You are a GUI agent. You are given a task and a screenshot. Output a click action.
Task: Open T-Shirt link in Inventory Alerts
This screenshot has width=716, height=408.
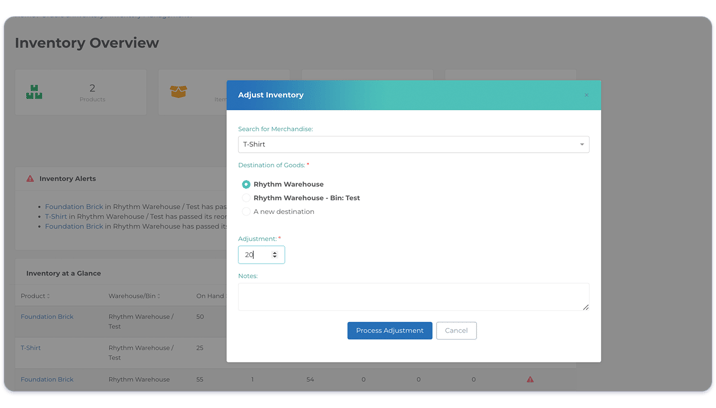click(x=56, y=217)
